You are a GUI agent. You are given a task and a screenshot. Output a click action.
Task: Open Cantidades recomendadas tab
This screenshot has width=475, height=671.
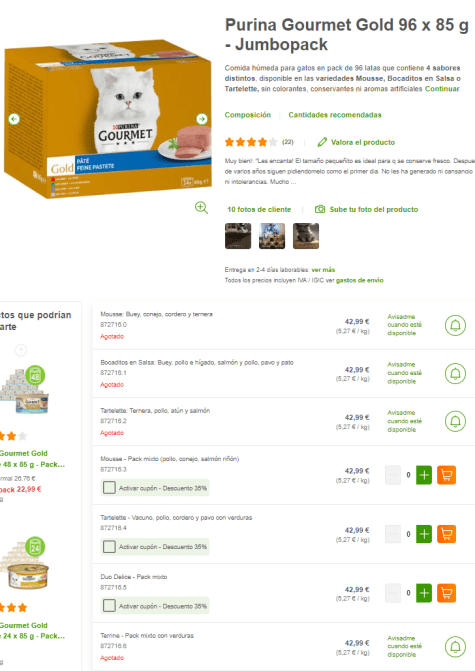[x=335, y=115]
